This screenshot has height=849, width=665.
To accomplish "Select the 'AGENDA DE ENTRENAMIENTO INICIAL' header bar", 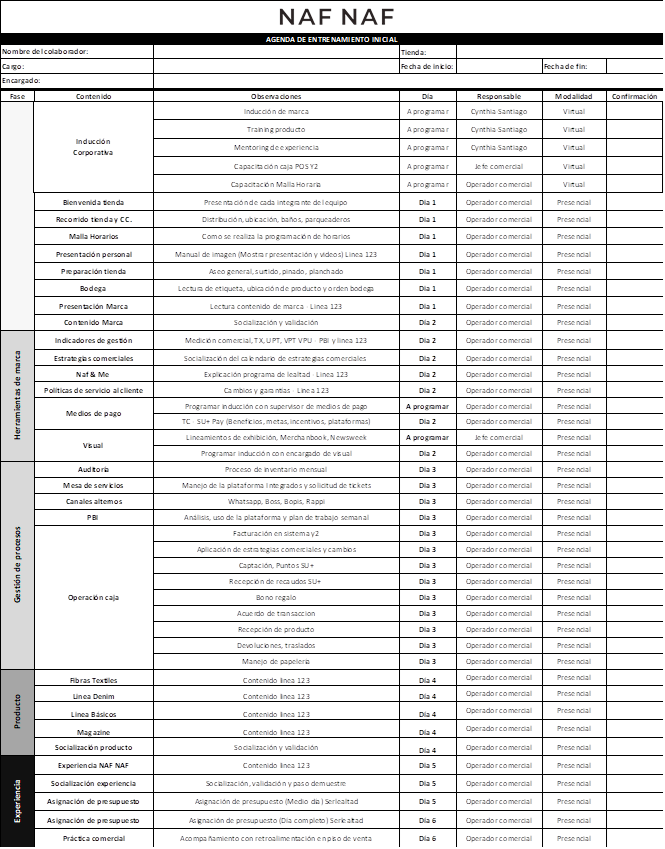I will [x=332, y=39].
